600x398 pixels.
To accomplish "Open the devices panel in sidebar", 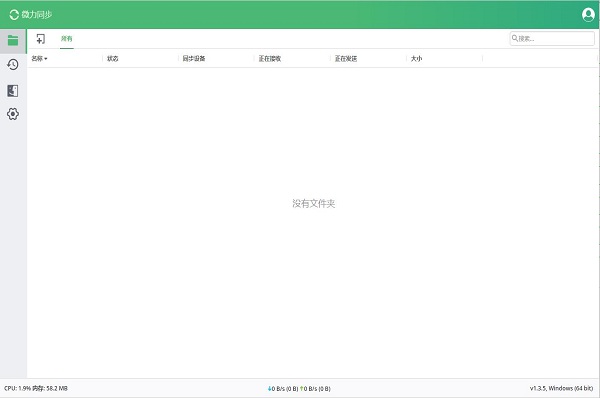I will coord(13,91).
